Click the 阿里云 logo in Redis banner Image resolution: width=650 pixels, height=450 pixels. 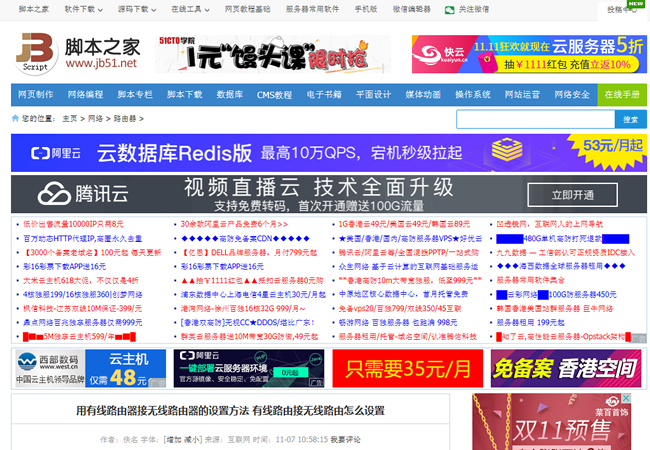53,154
